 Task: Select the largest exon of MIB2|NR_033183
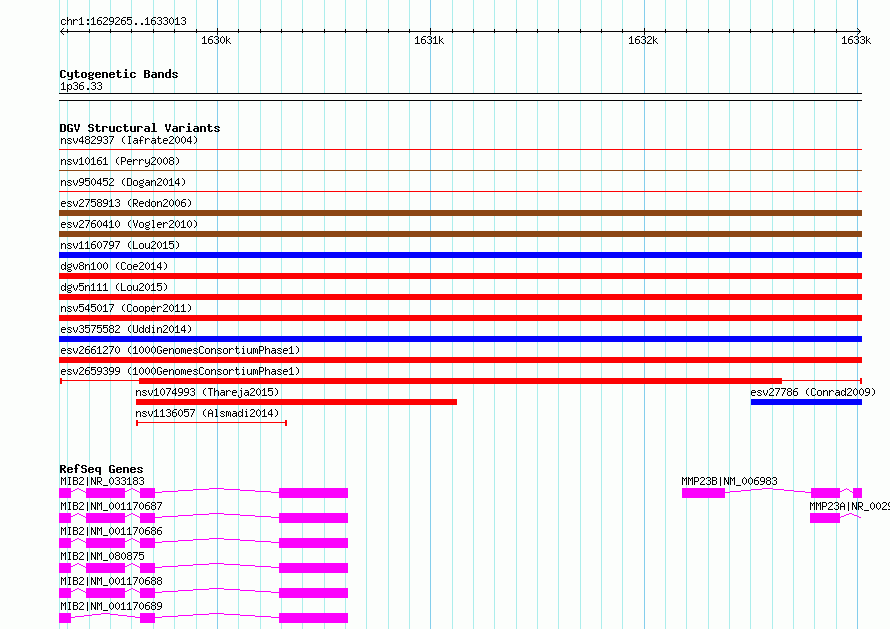(313, 493)
